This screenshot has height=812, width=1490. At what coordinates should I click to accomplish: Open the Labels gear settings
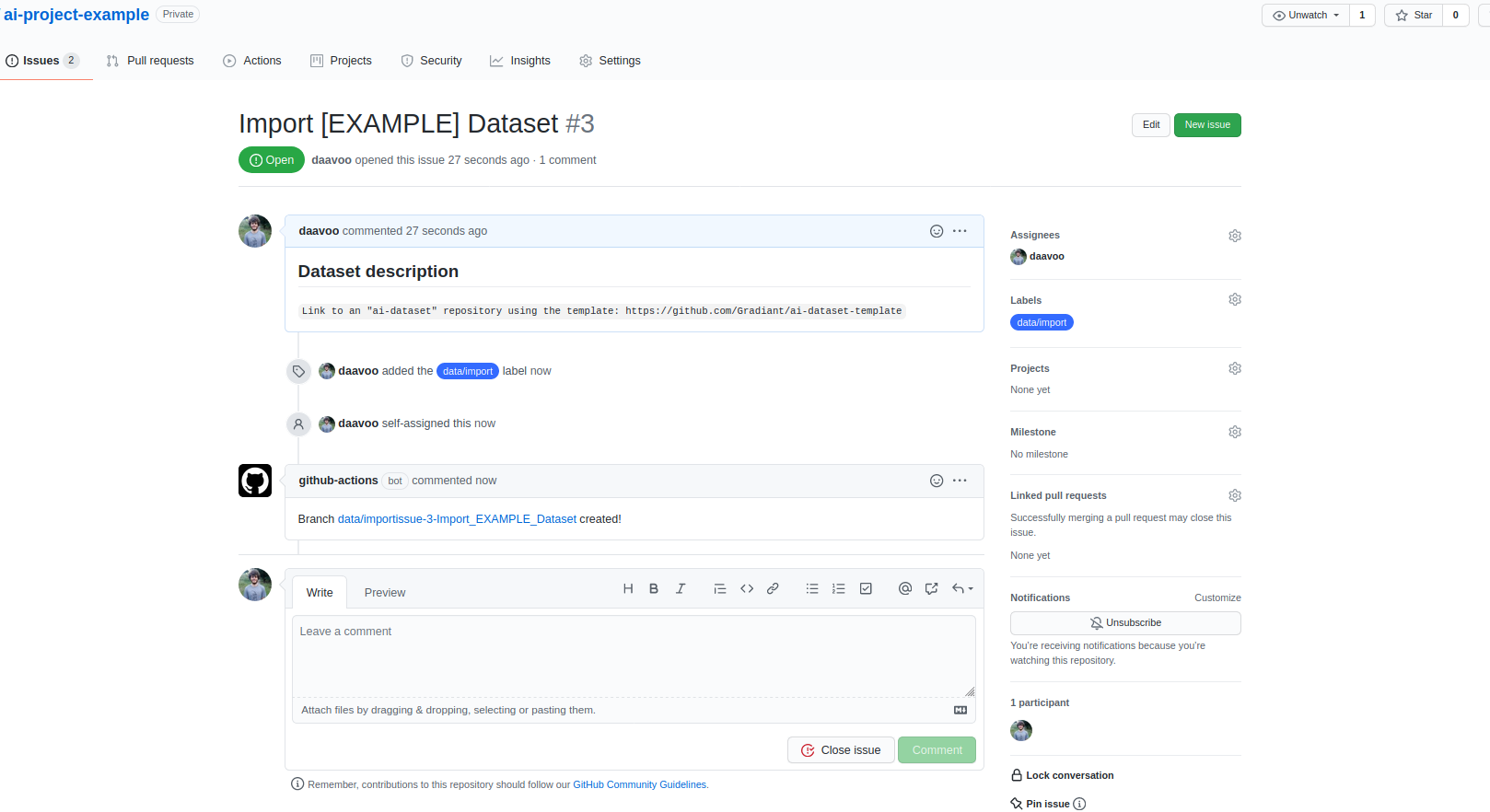(1235, 299)
